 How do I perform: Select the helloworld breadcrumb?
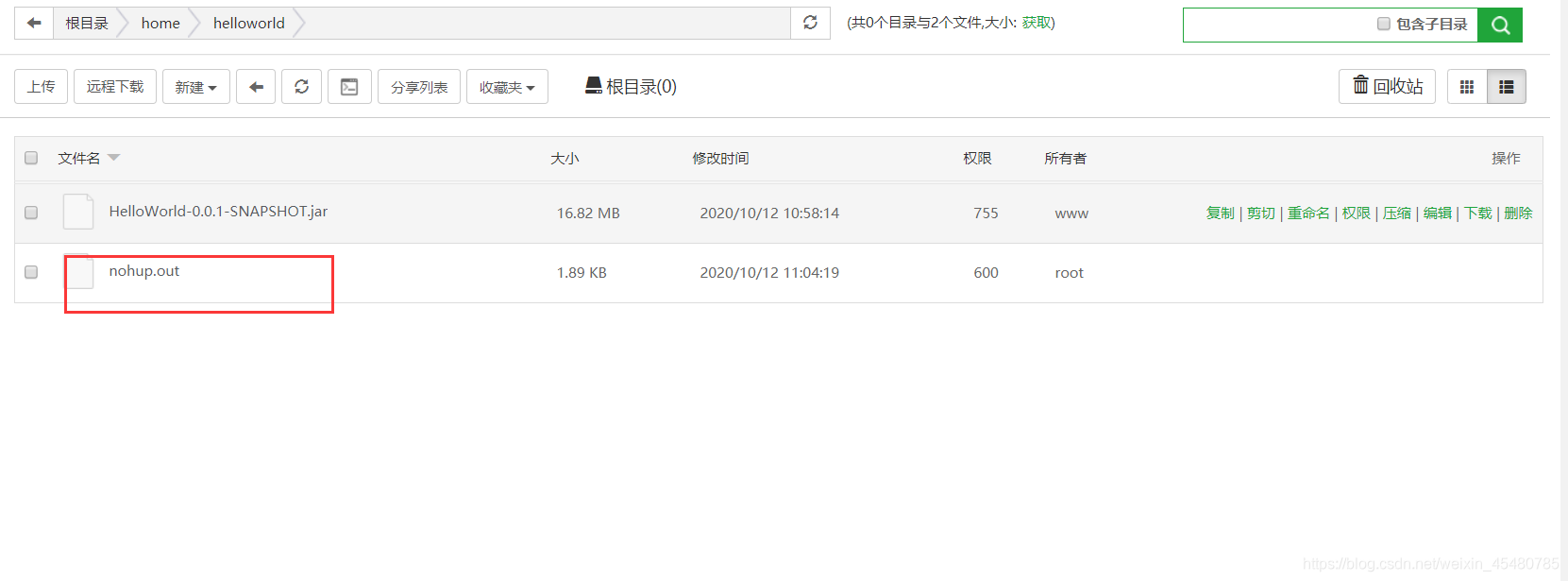[249, 23]
